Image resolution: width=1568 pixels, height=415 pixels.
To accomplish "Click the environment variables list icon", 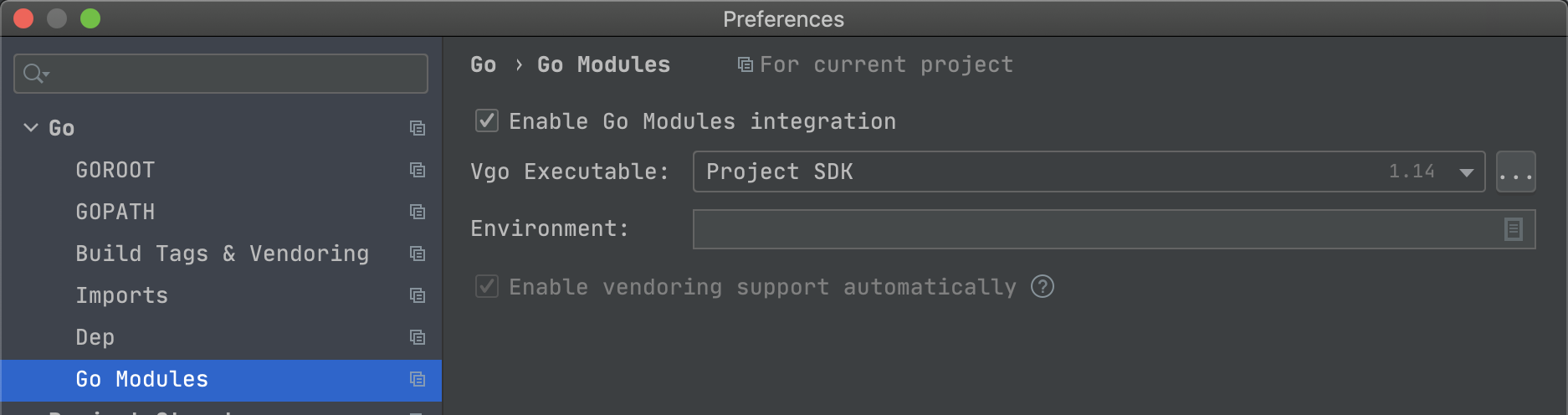I will coord(1513,229).
